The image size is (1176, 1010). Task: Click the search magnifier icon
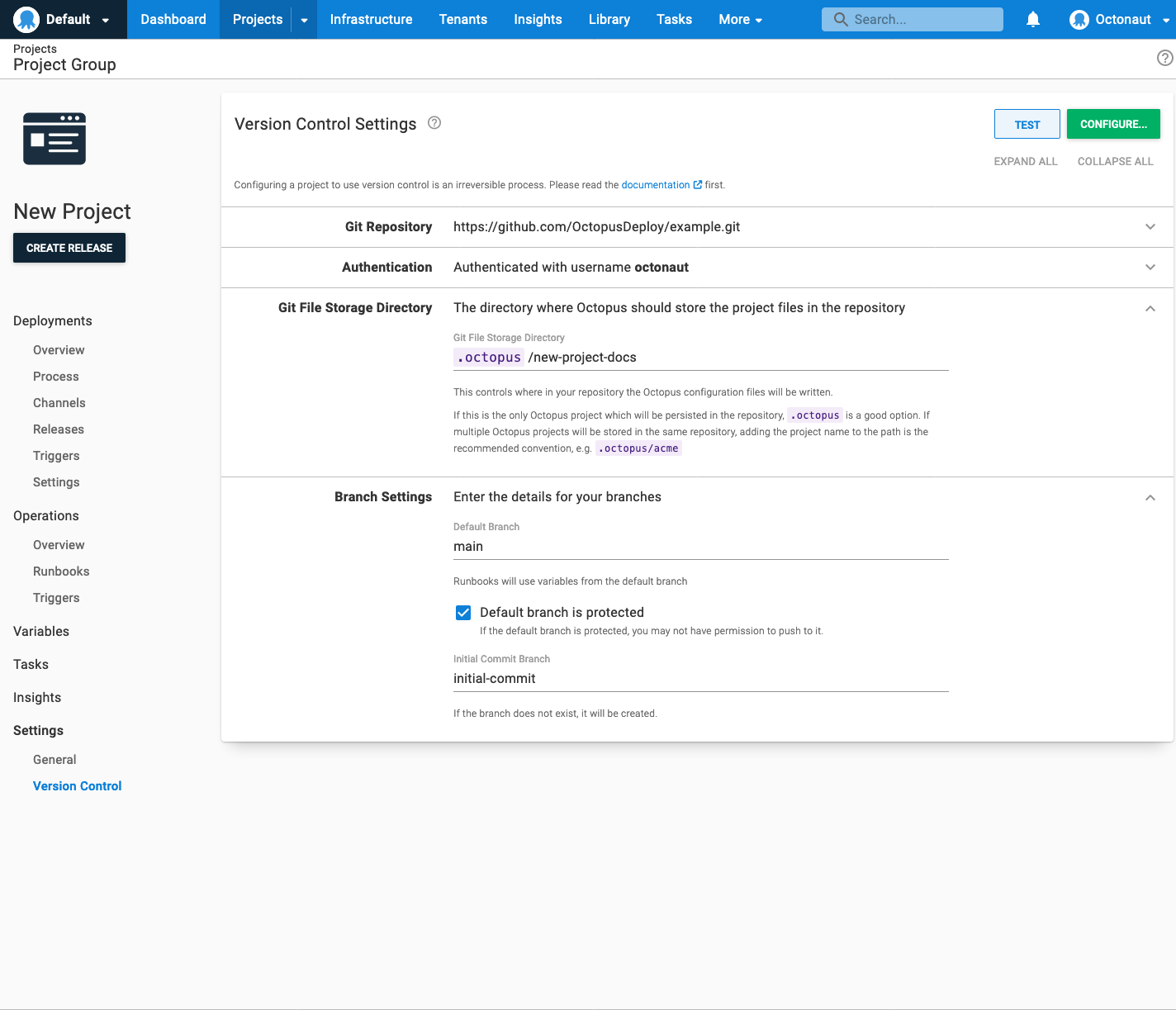pos(841,19)
